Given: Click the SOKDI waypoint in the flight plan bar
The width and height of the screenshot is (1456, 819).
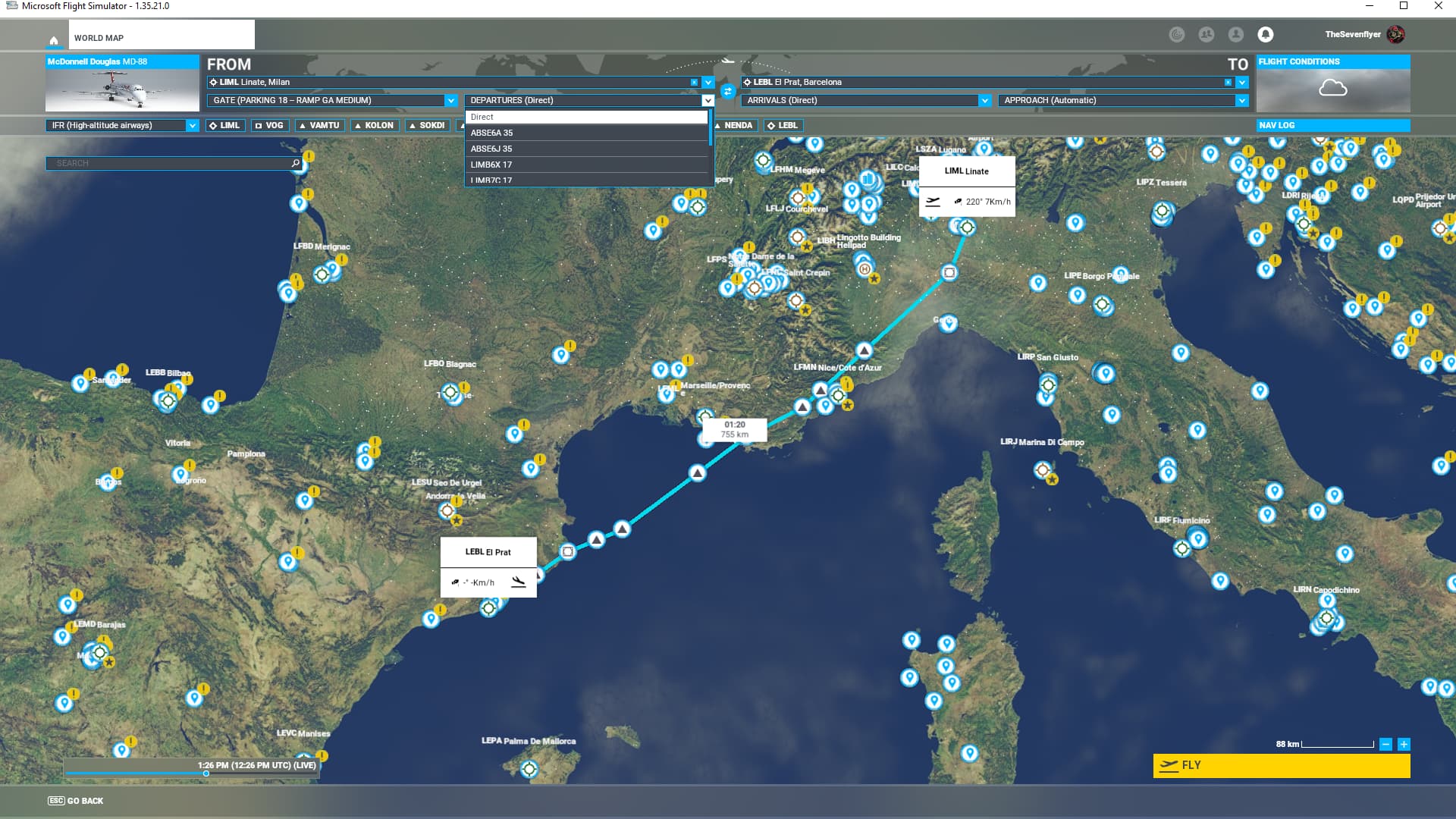Looking at the screenshot, I should coord(428,125).
